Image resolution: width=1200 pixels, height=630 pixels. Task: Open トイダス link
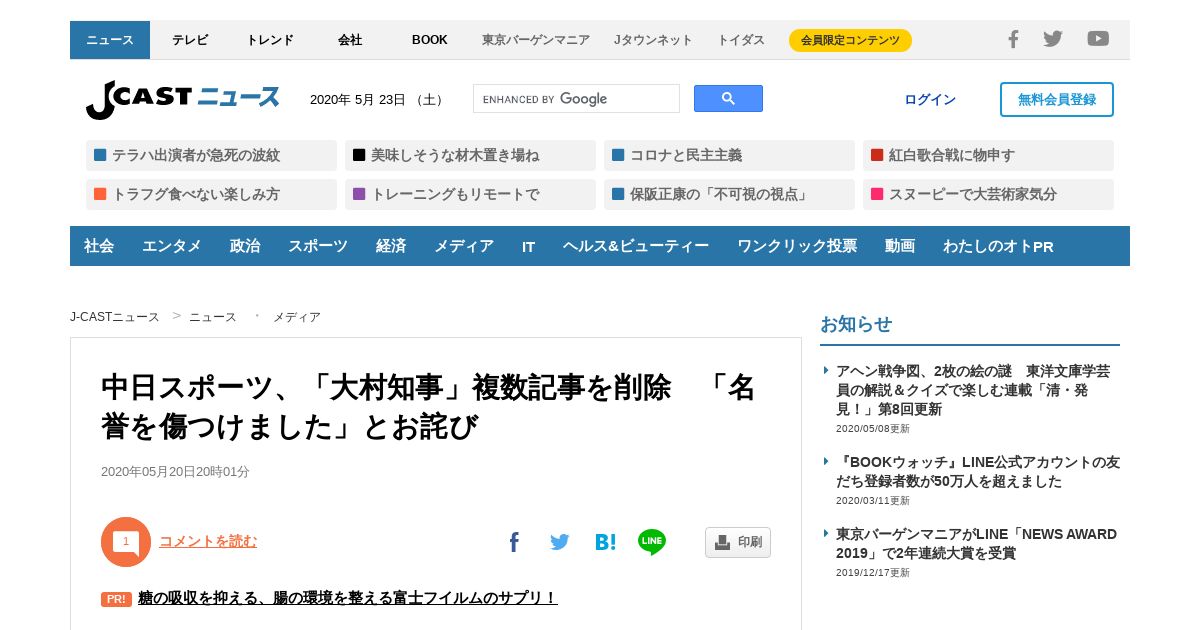[741, 40]
